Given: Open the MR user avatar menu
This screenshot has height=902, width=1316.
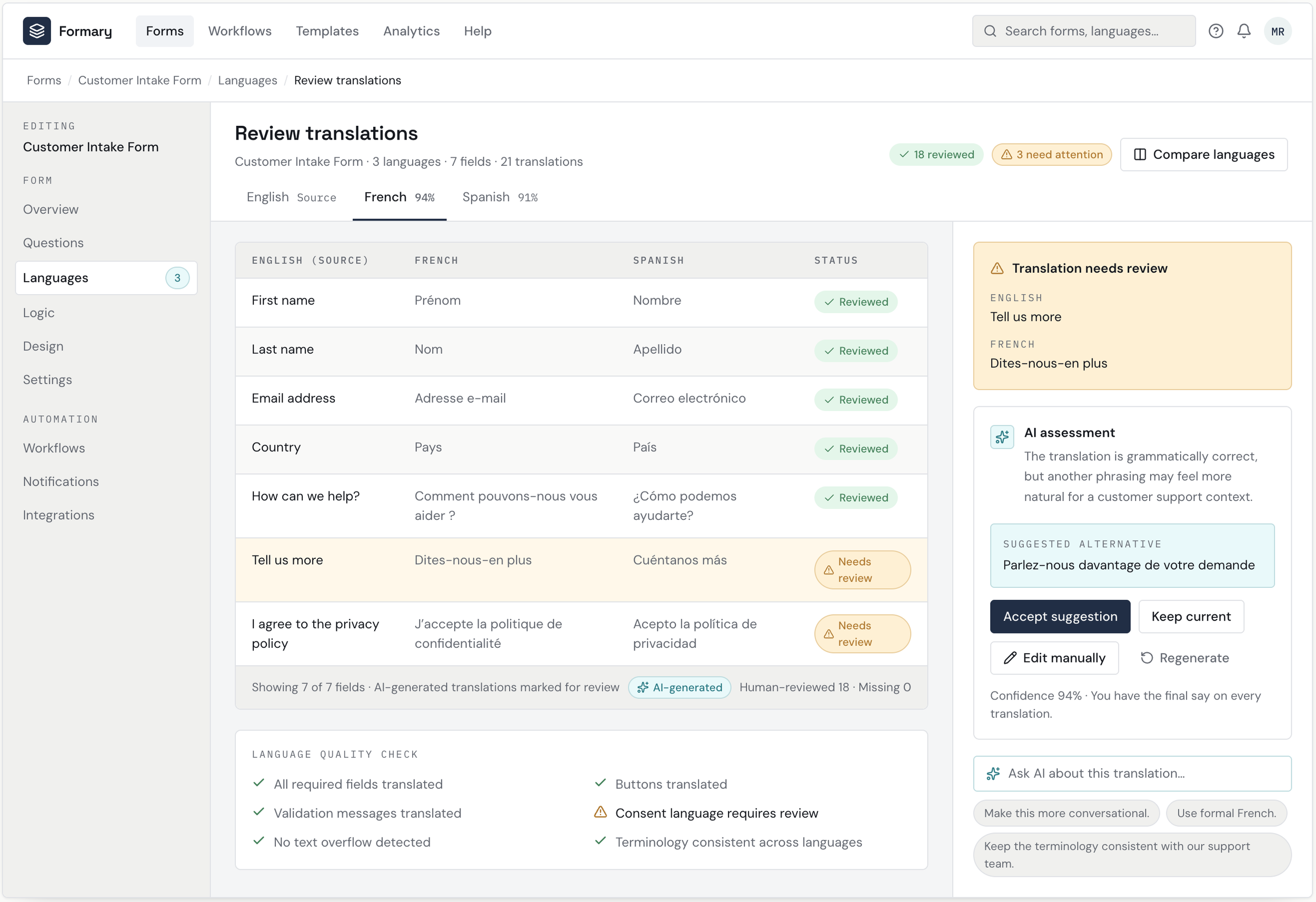Looking at the screenshot, I should point(1278,31).
